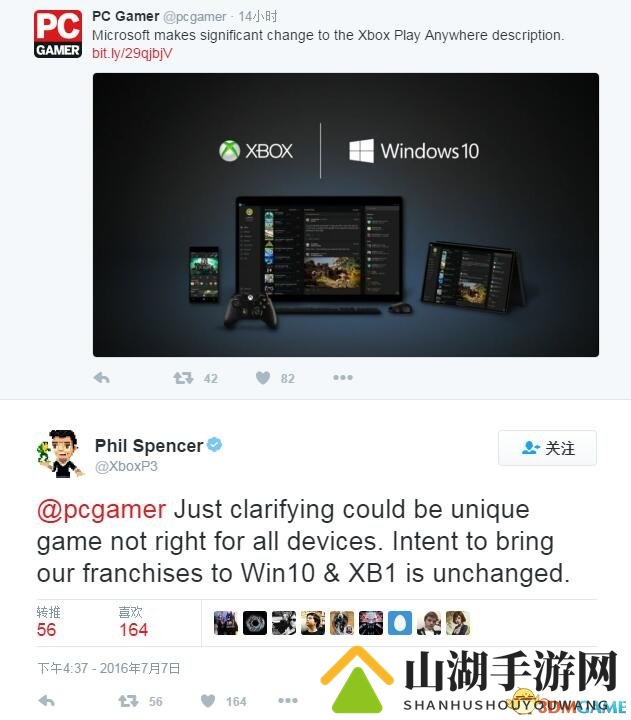The width and height of the screenshot is (631, 720).
Task: Open Phil Spencer's profile name
Action: 149,445
